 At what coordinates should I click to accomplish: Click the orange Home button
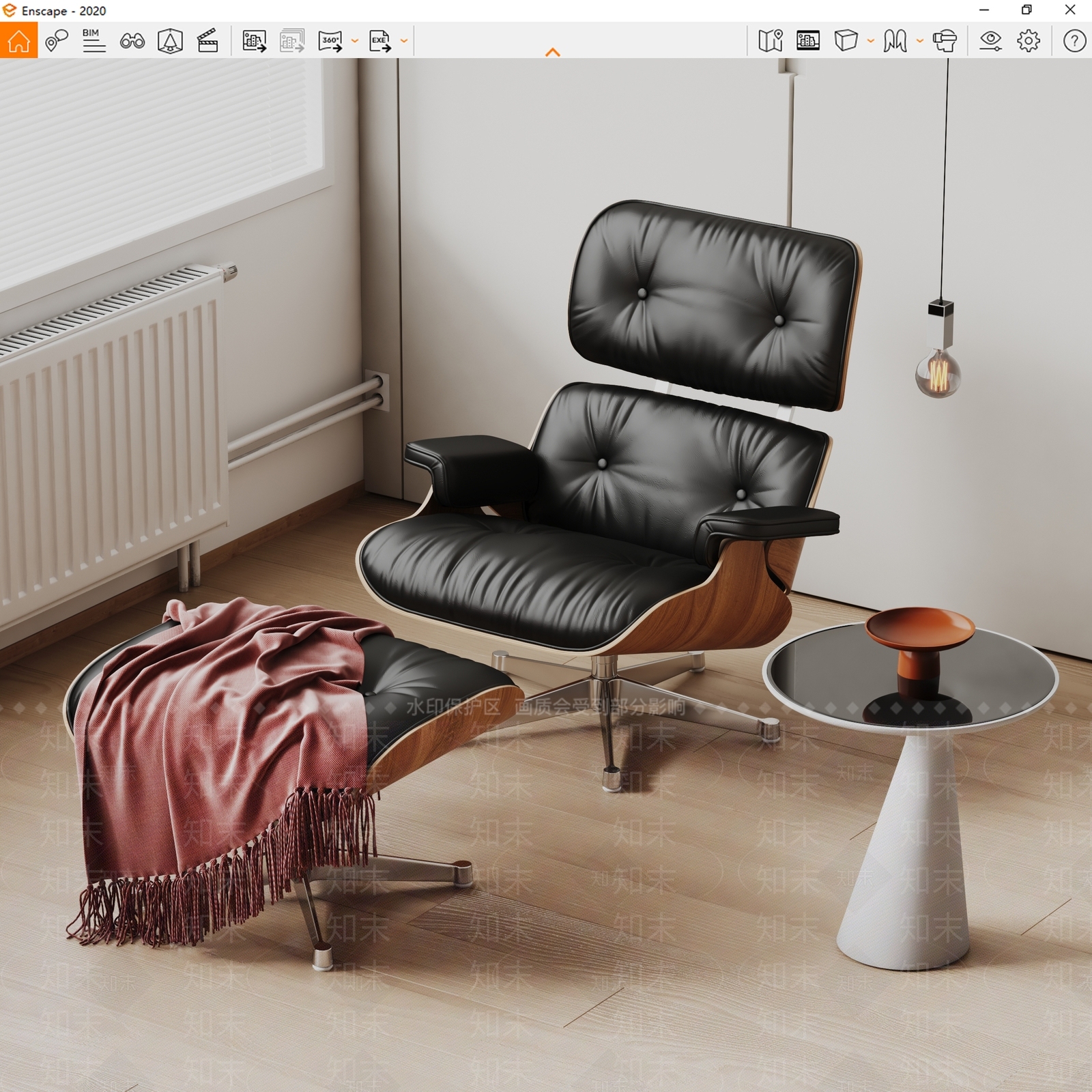click(18, 40)
